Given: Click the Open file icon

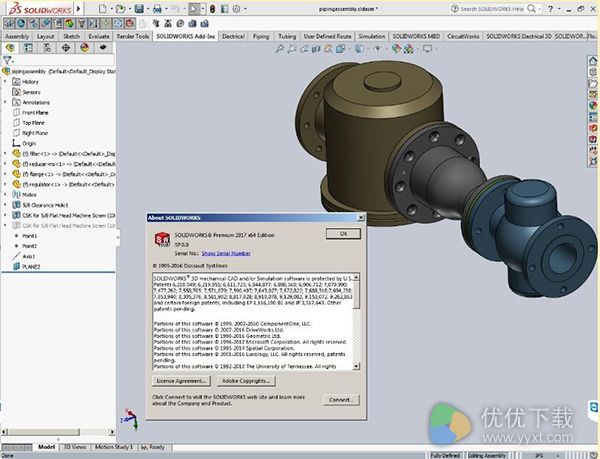Looking at the screenshot, I should click(x=121, y=8).
